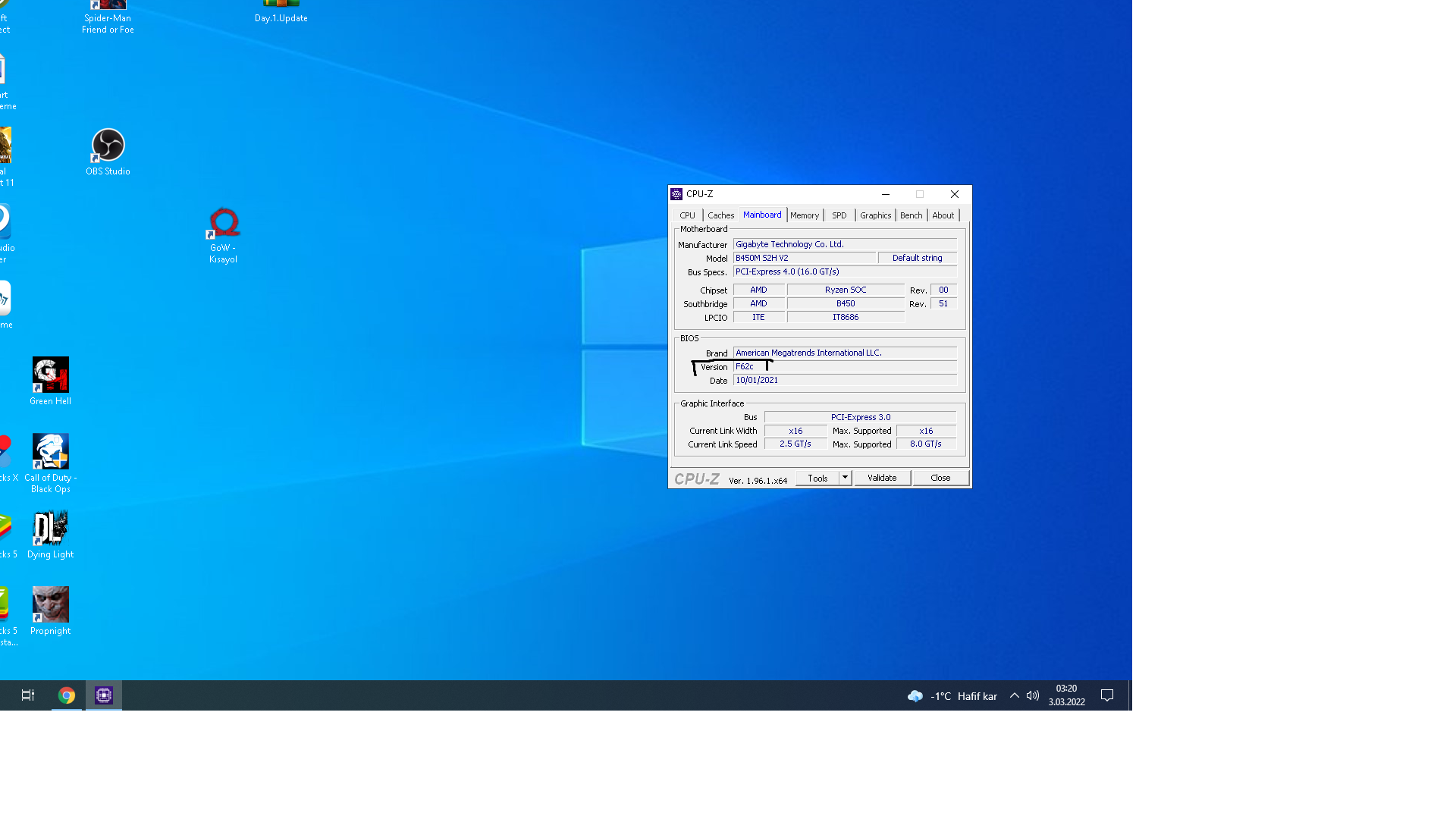This screenshot has width=1456, height=819.
Task: Open the Green Hell game shortcut
Action: [50, 373]
